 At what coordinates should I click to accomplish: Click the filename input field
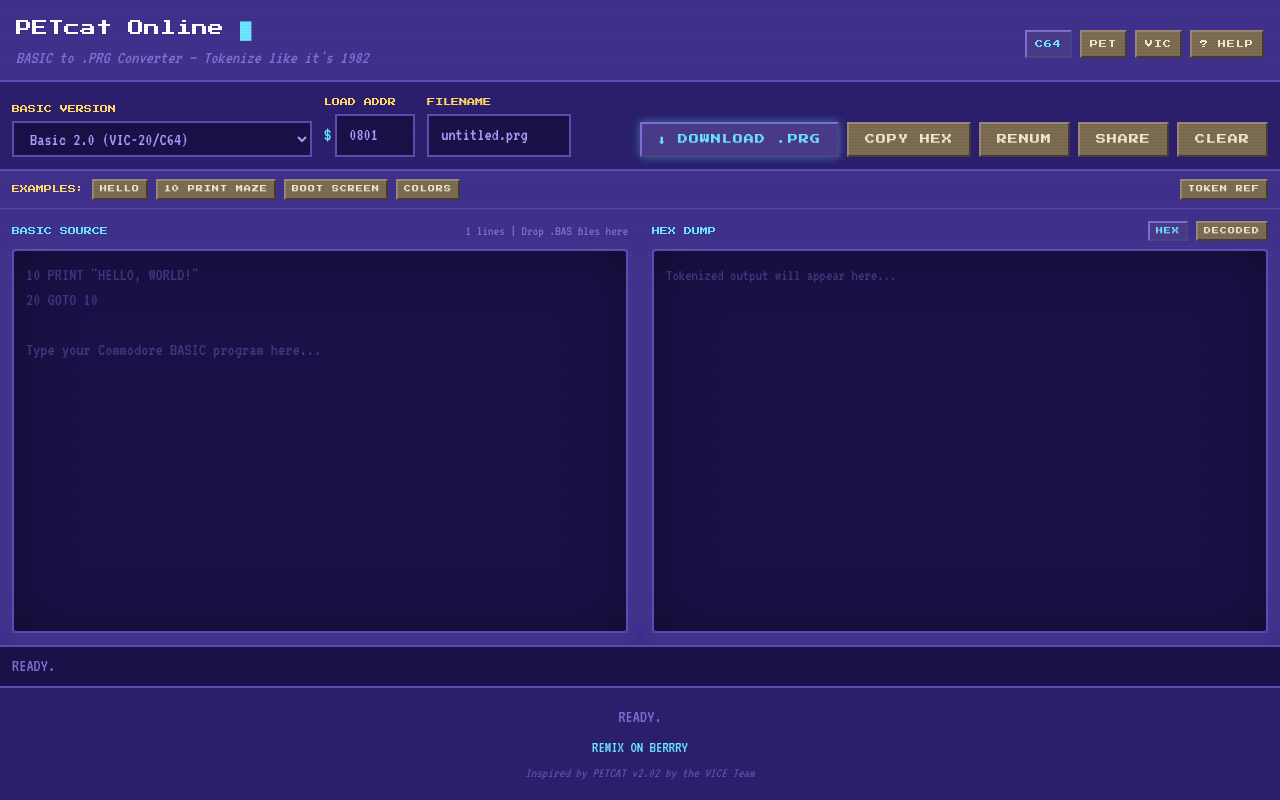[x=499, y=135]
